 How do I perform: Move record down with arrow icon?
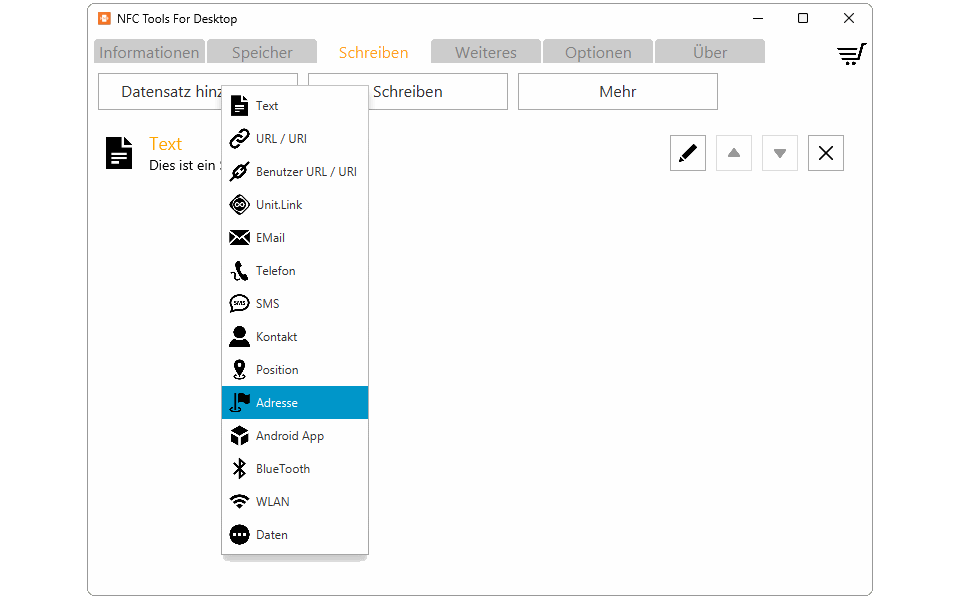pyautogui.click(x=780, y=153)
